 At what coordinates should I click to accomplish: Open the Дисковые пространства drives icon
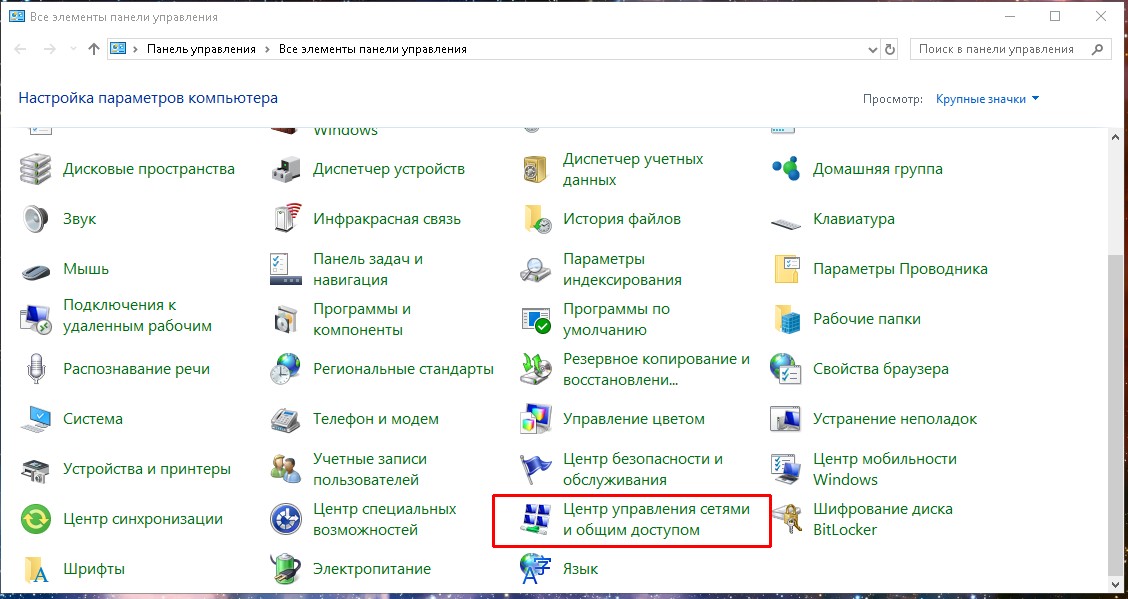point(35,169)
